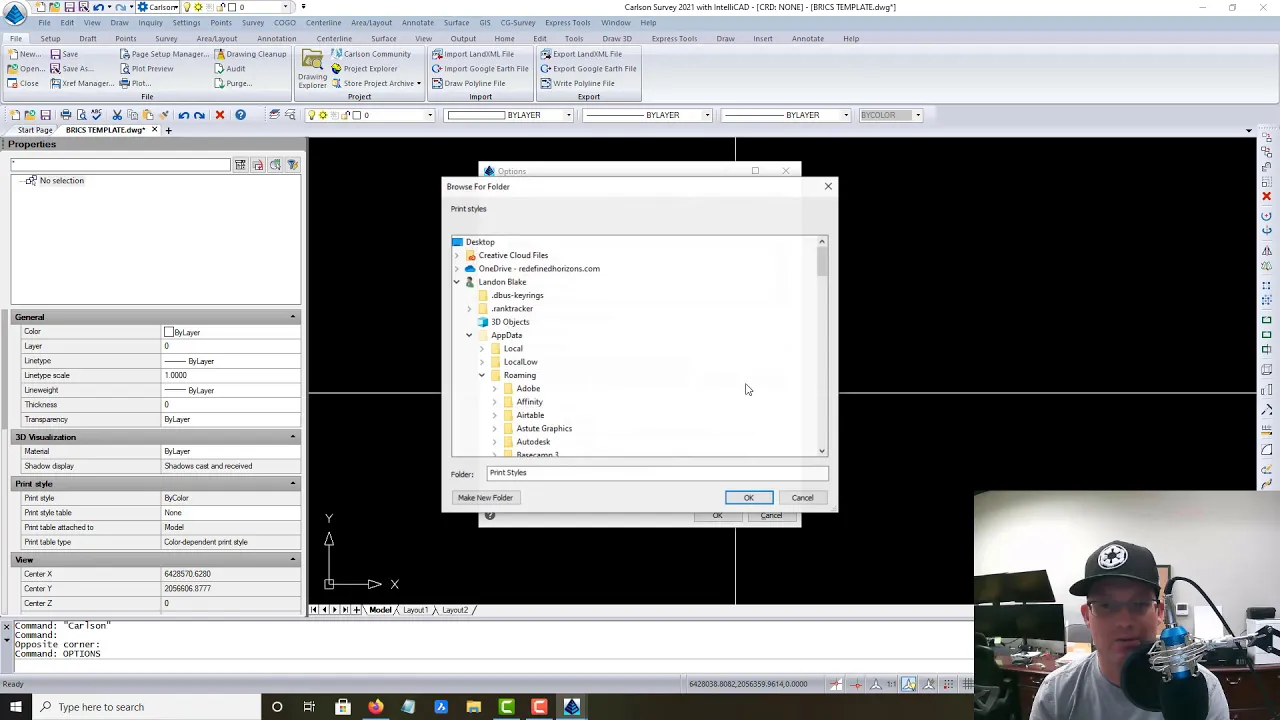Click the taskbar search box

[146, 707]
